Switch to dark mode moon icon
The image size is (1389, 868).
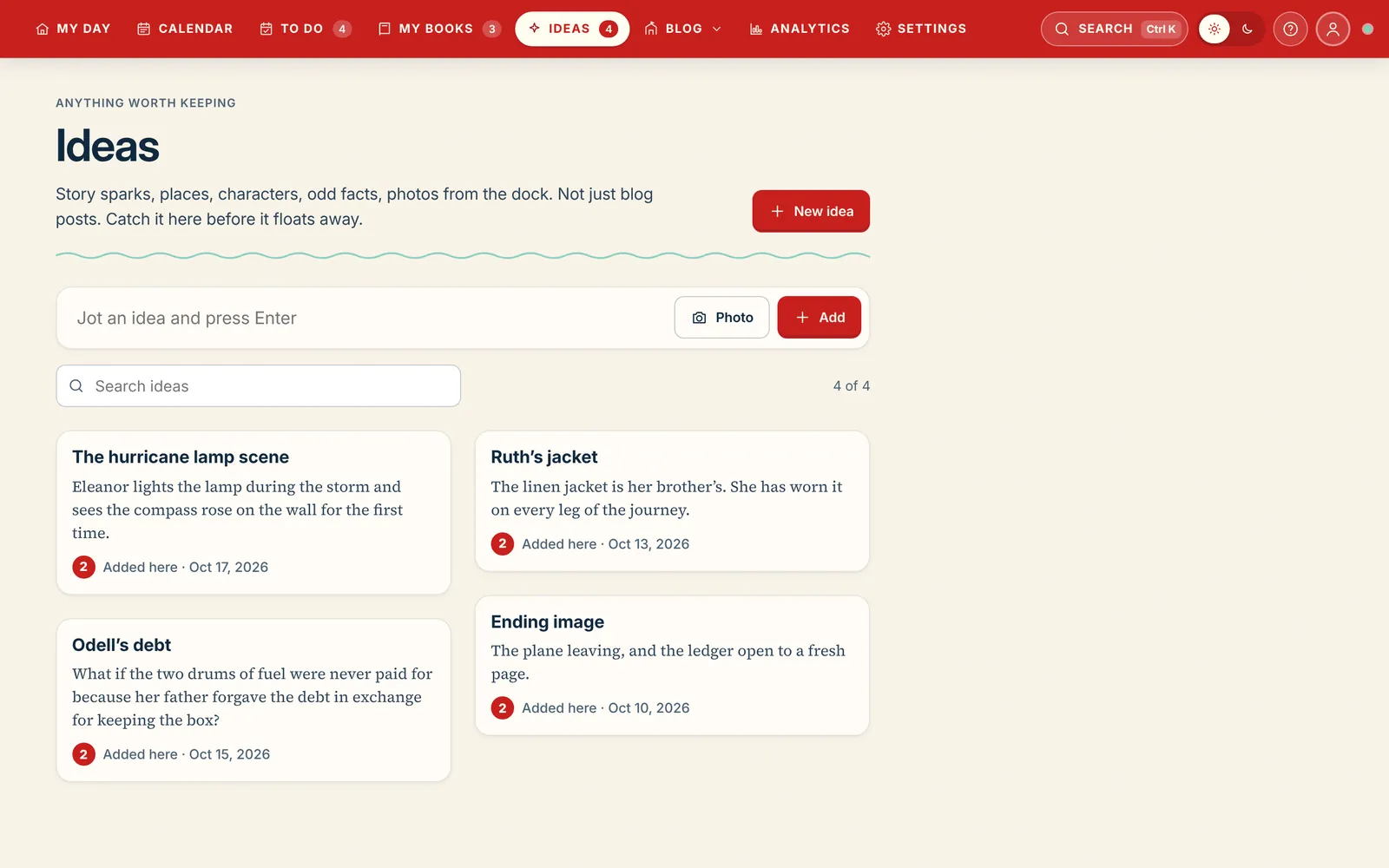click(x=1247, y=29)
